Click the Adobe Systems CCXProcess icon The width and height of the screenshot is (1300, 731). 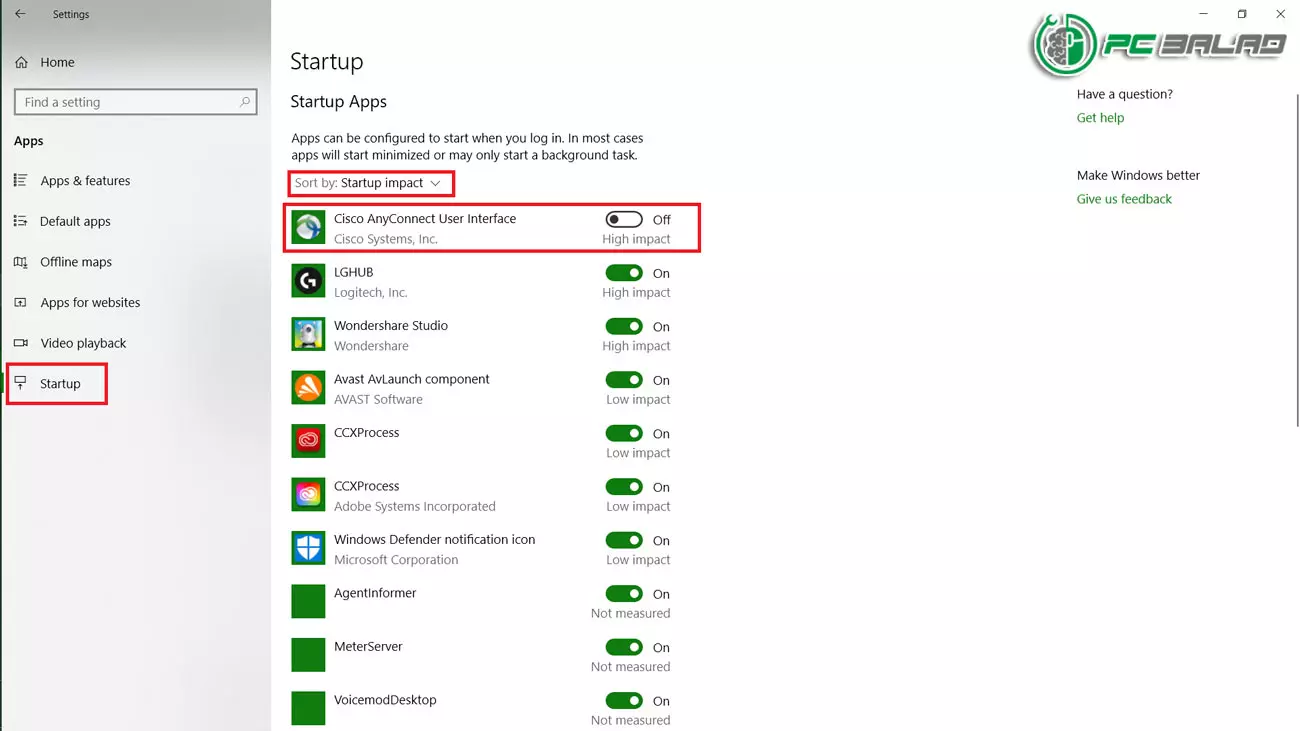[x=308, y=495]
